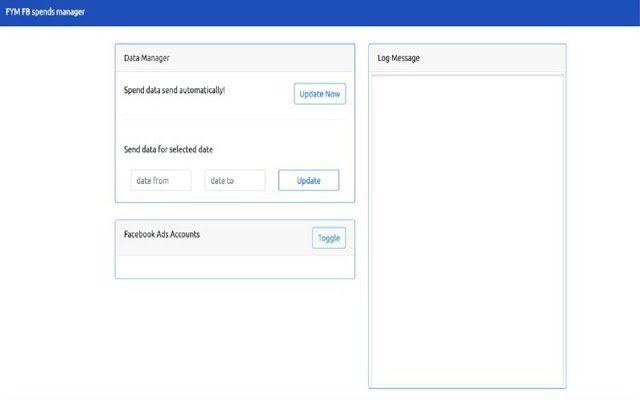Focus the date from field
Screen dimensions: 640x400
point(161,180)
